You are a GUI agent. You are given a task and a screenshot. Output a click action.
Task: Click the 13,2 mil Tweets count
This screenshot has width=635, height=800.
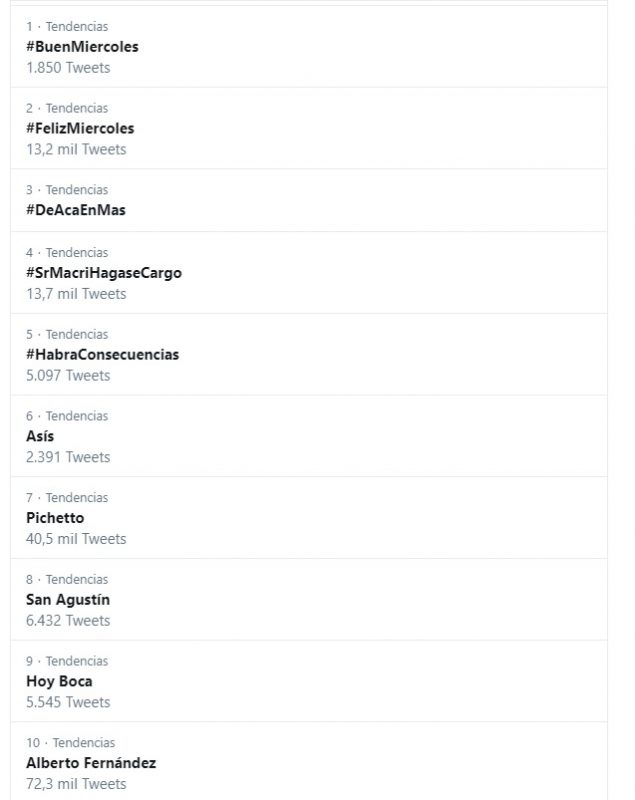(76, 150)
